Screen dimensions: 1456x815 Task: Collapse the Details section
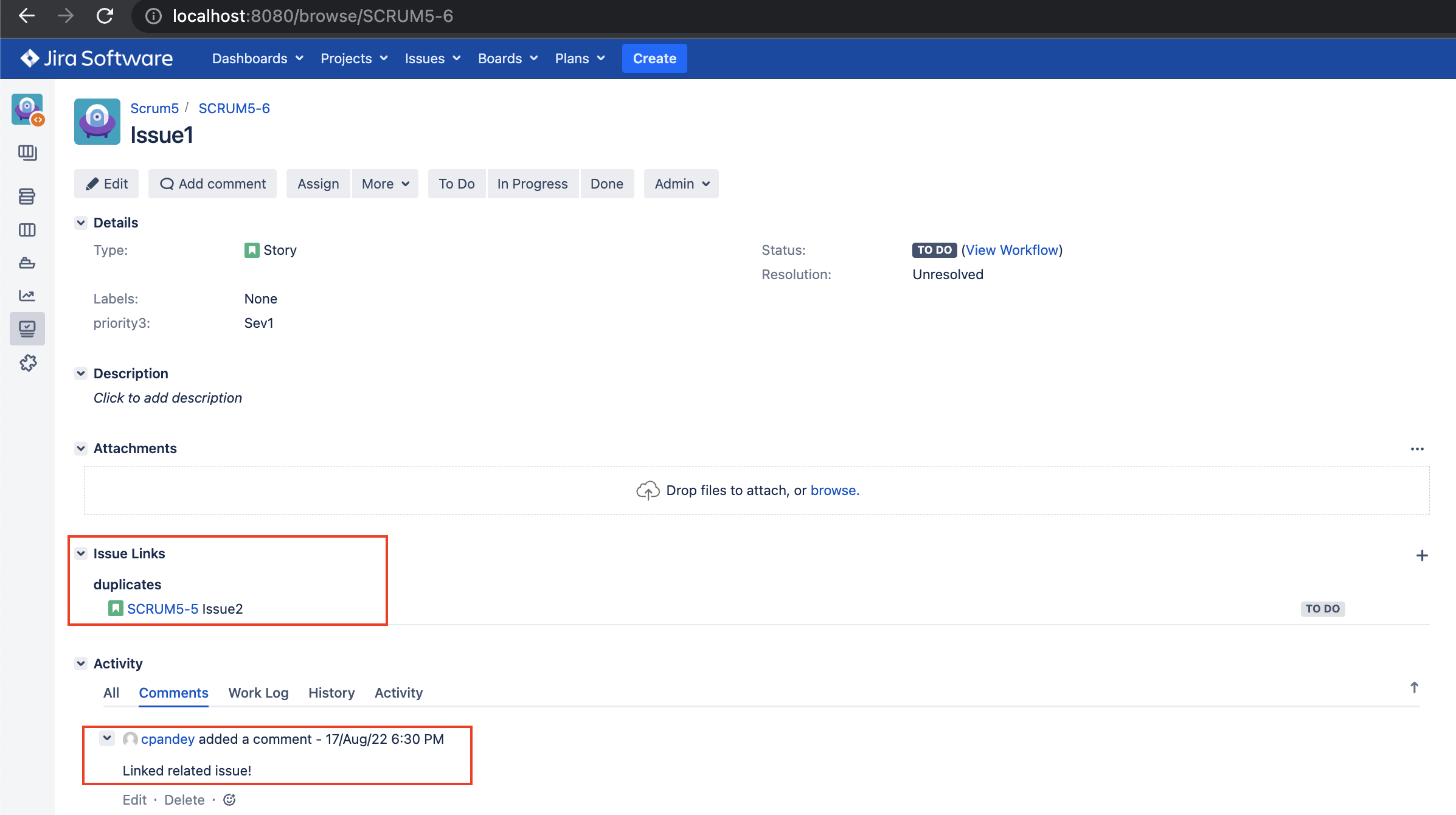point(81,223)
